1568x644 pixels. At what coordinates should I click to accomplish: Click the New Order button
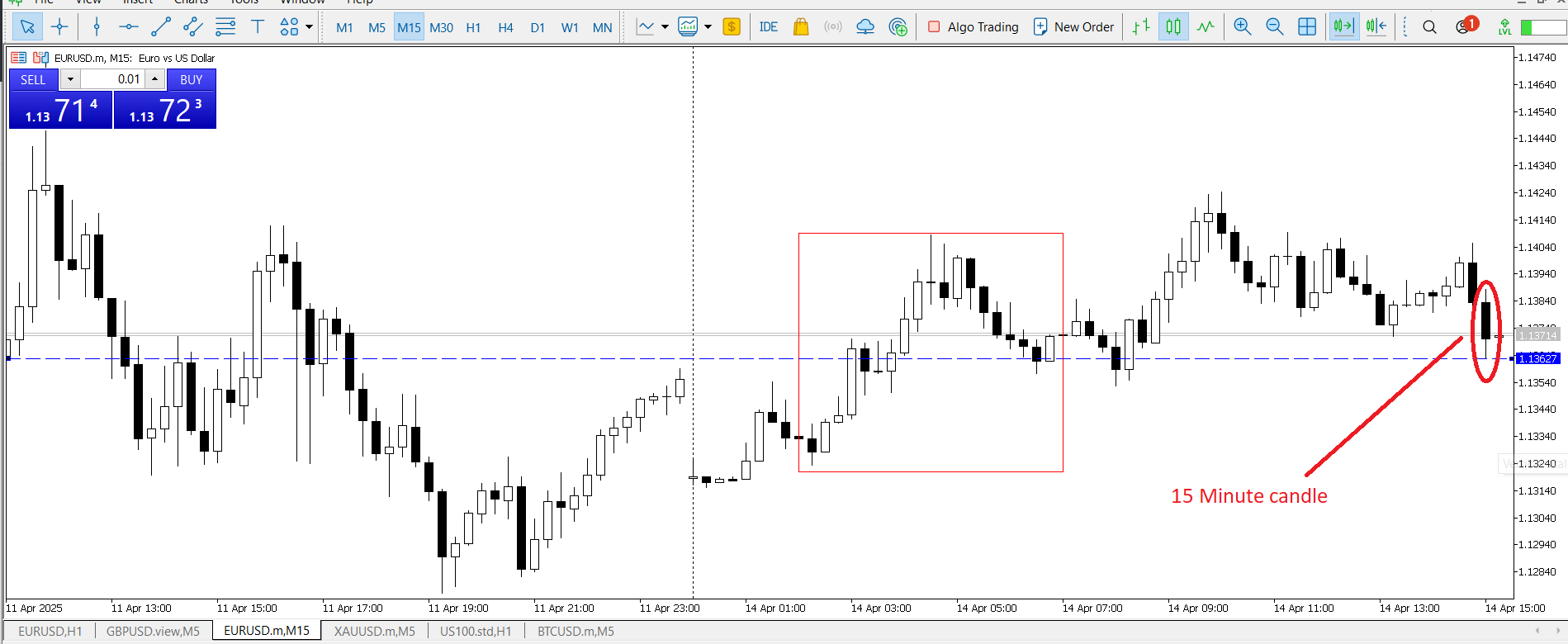[x=1074, y=27]
